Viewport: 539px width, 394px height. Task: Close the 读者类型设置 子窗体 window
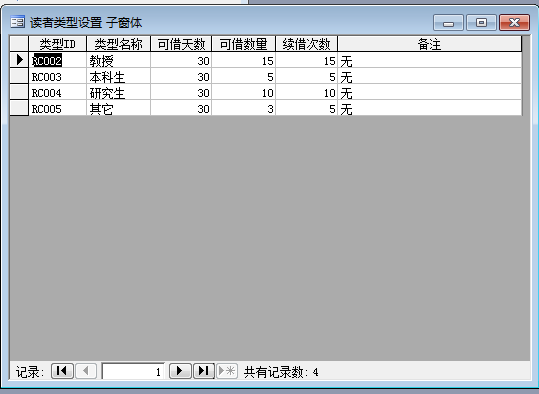514,23
